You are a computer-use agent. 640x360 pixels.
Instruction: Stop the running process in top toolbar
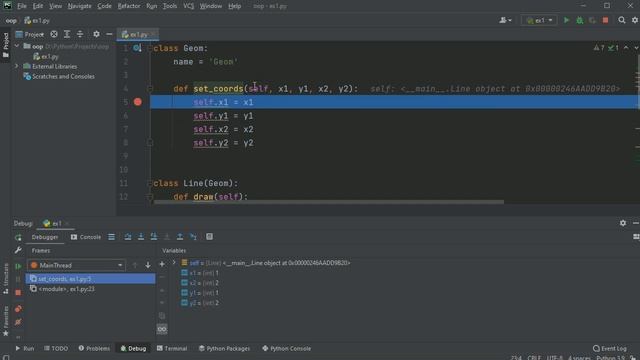click(605, 20)
